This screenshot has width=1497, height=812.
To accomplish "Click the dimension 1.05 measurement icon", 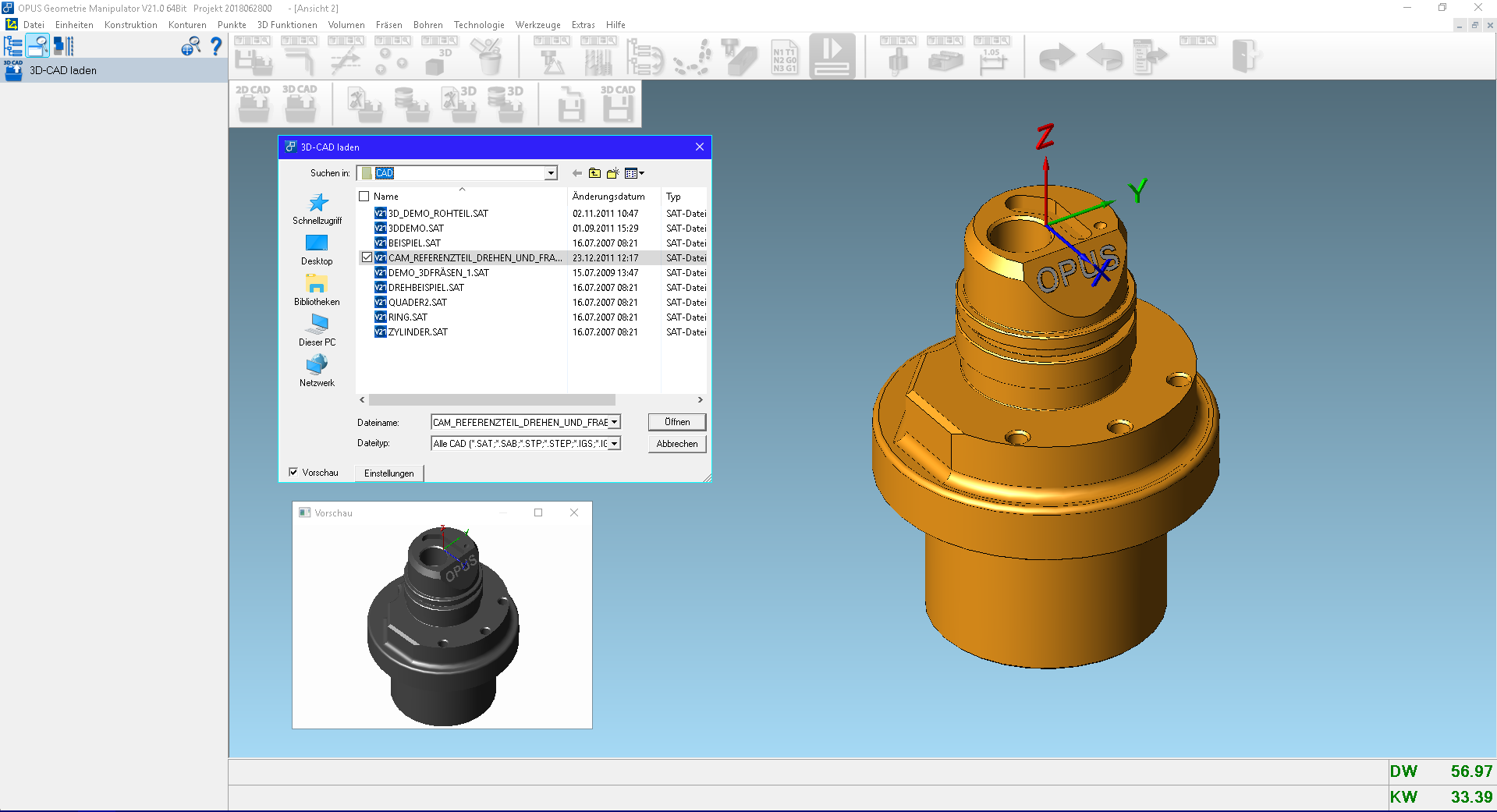I will [x=992, y=56].
